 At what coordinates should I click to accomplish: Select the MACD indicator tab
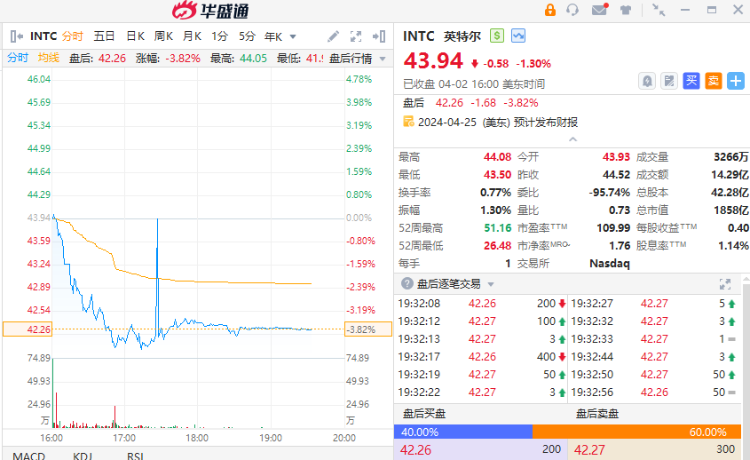click(29, 456)
